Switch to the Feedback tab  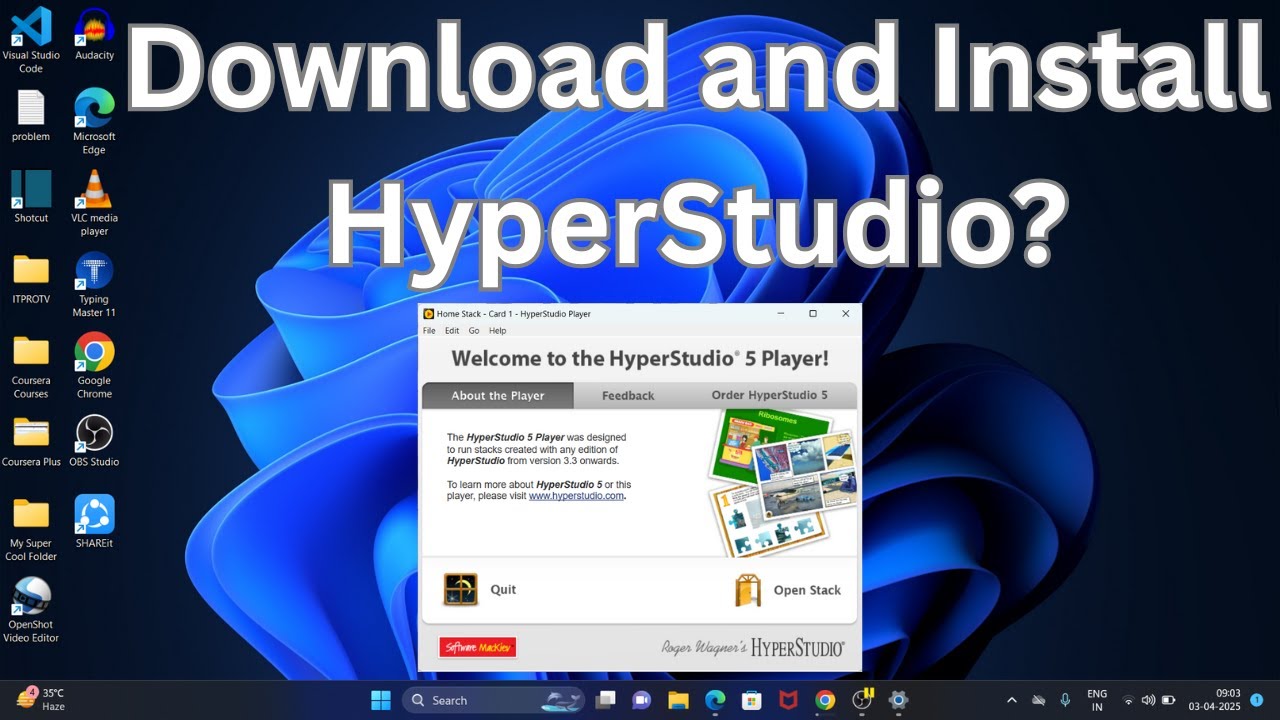click(628, 395)
